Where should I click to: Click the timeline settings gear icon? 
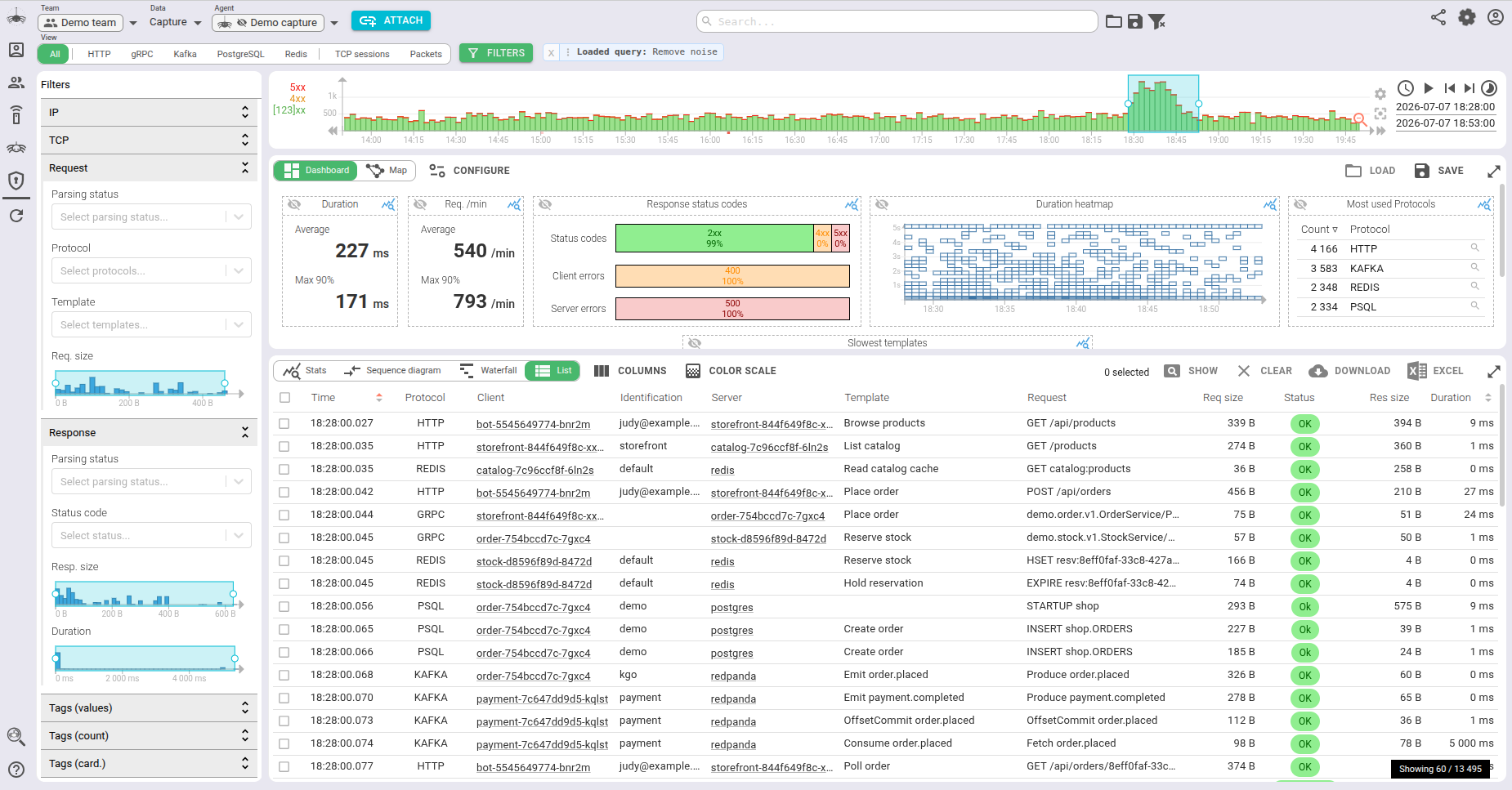1380,94
